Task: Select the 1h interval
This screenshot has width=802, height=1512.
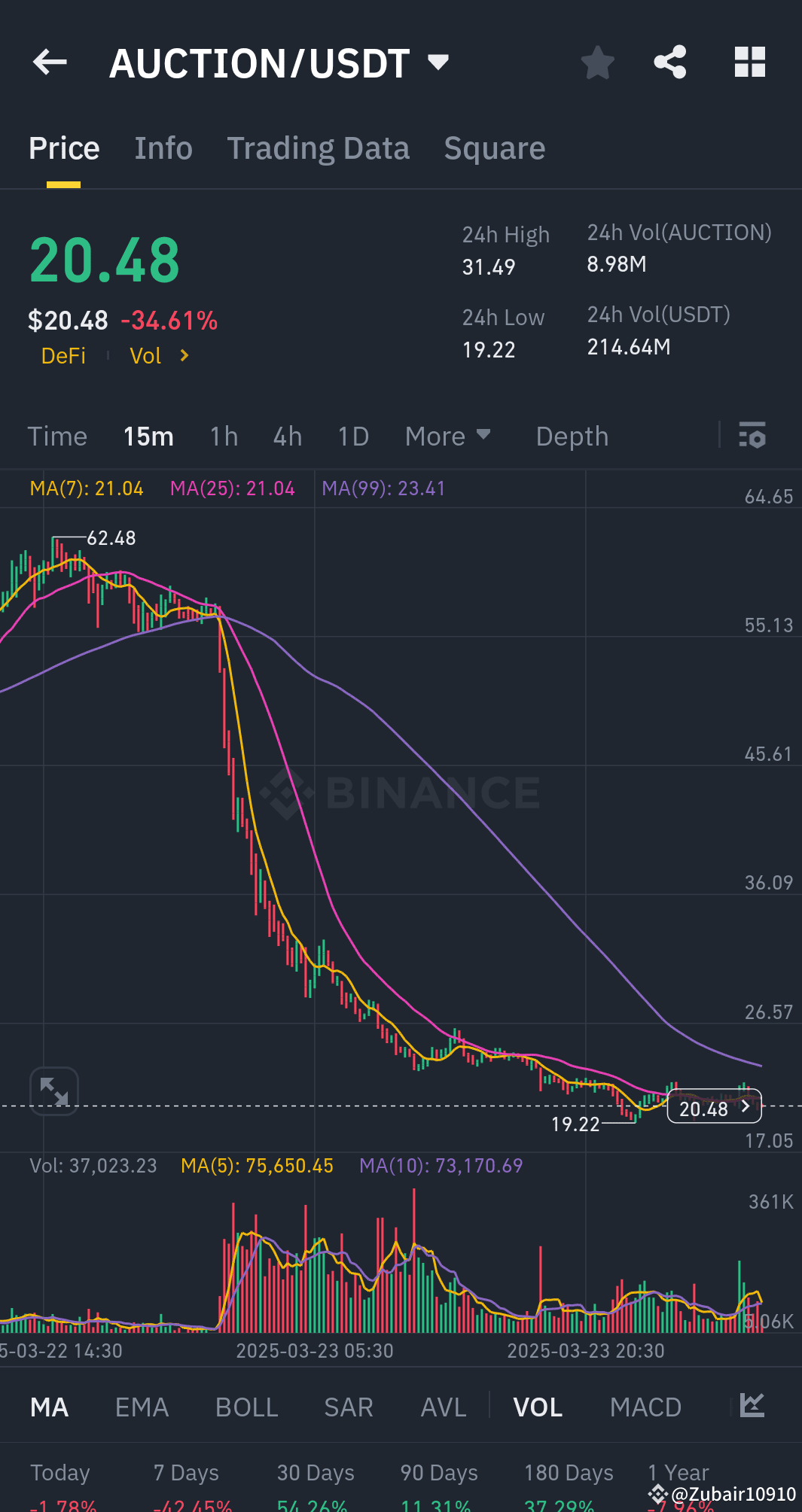Action: point(224,437)
